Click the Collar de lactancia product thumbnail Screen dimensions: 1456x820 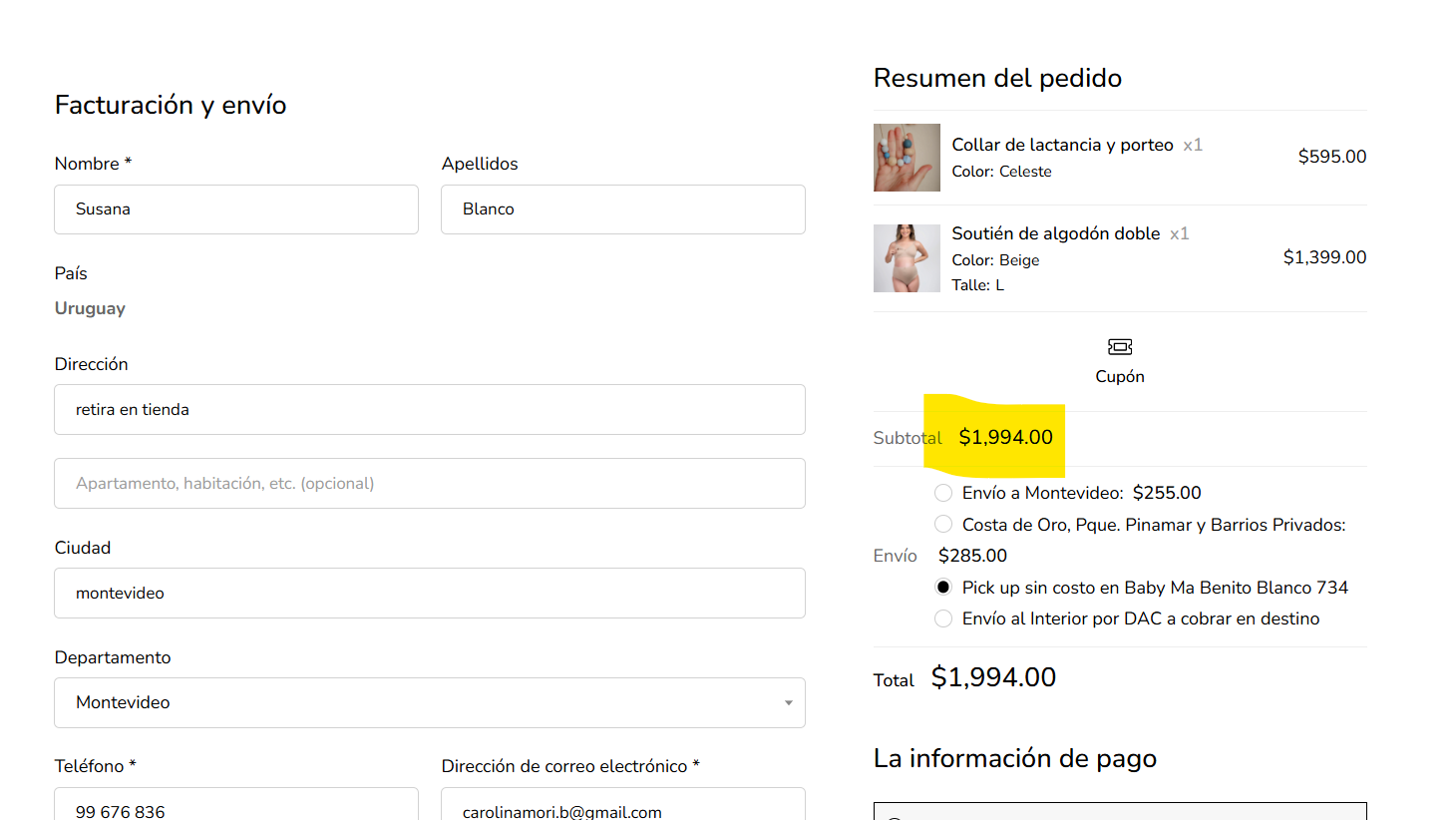point(907,158)
